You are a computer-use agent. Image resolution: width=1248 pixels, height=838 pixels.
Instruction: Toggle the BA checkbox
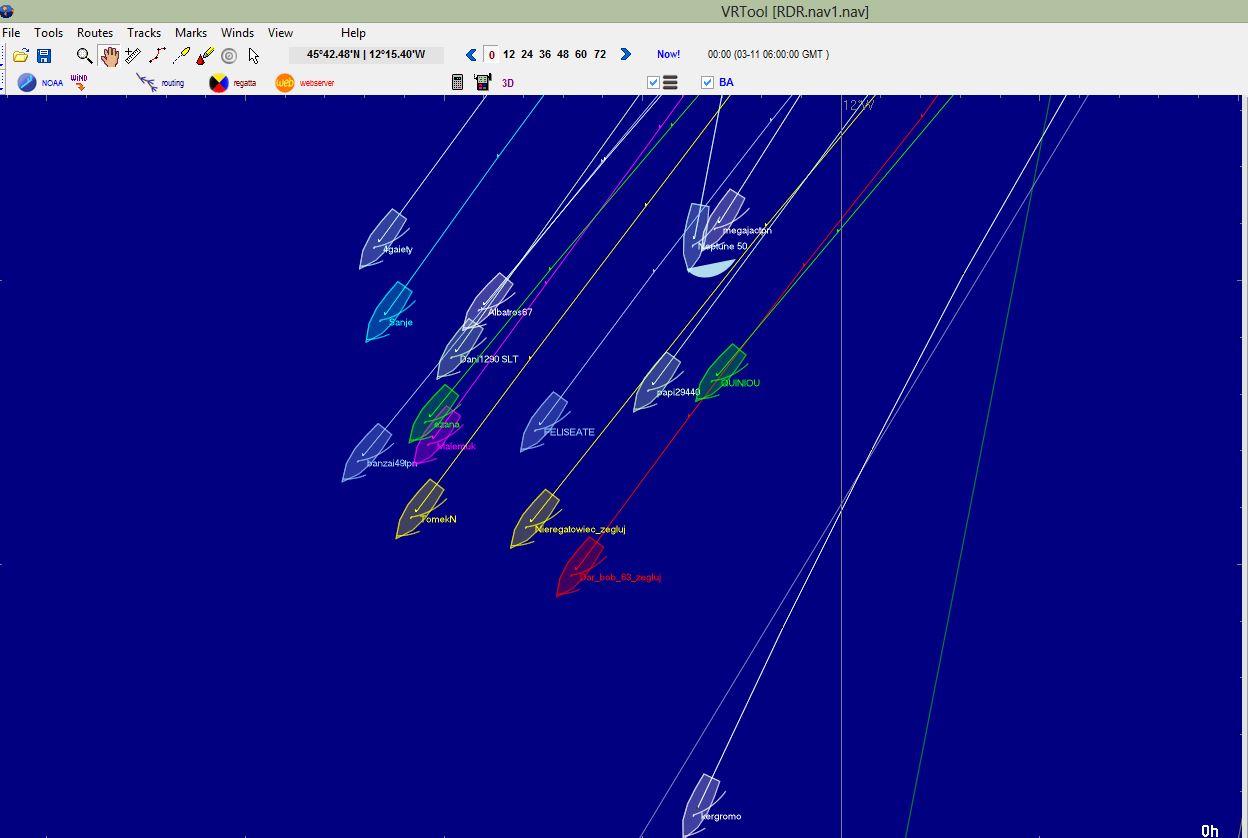click(x=708, y=83)
